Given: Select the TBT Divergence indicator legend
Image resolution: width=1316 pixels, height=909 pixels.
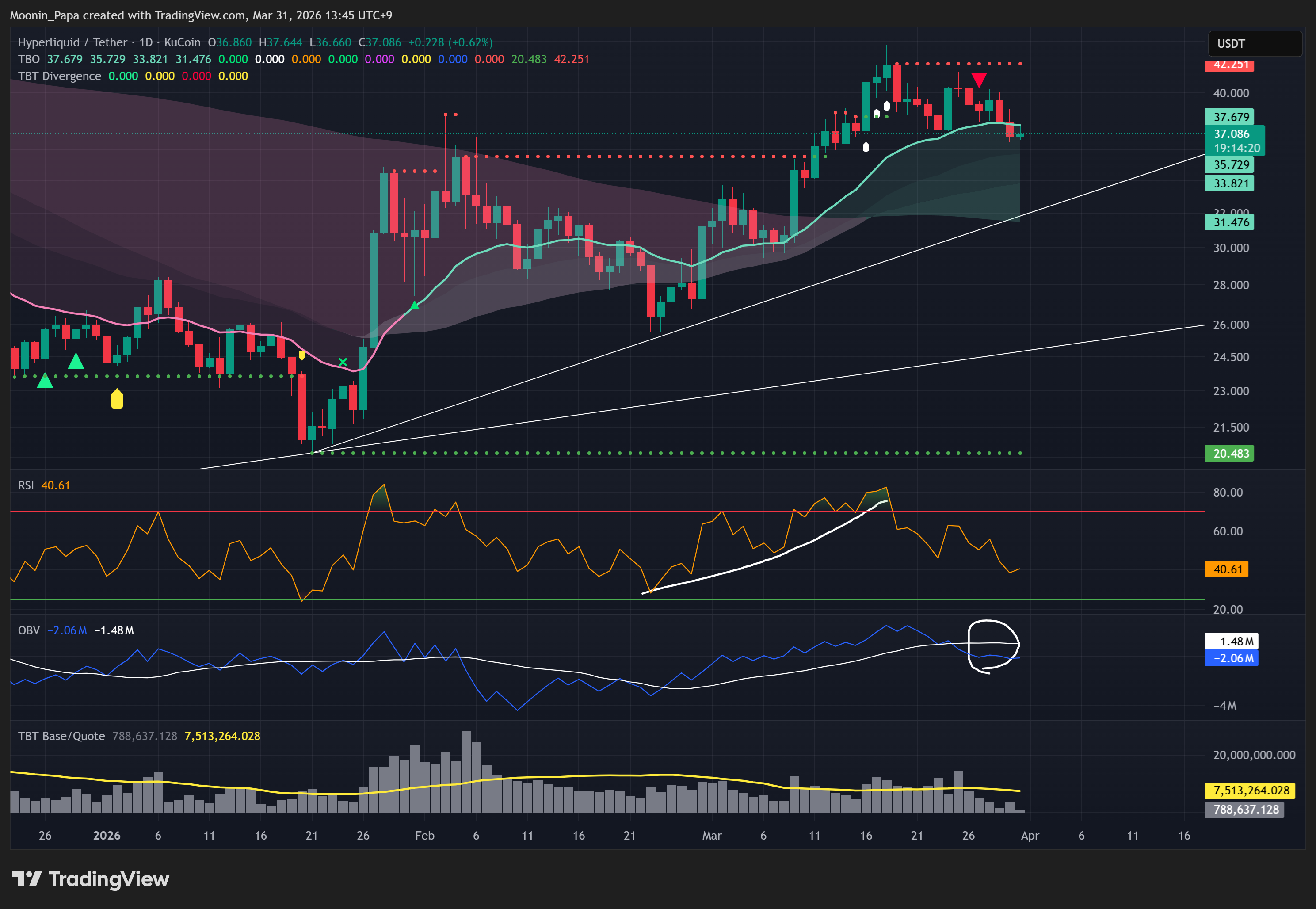Looking at the screenshot, I should coord(59,76).
